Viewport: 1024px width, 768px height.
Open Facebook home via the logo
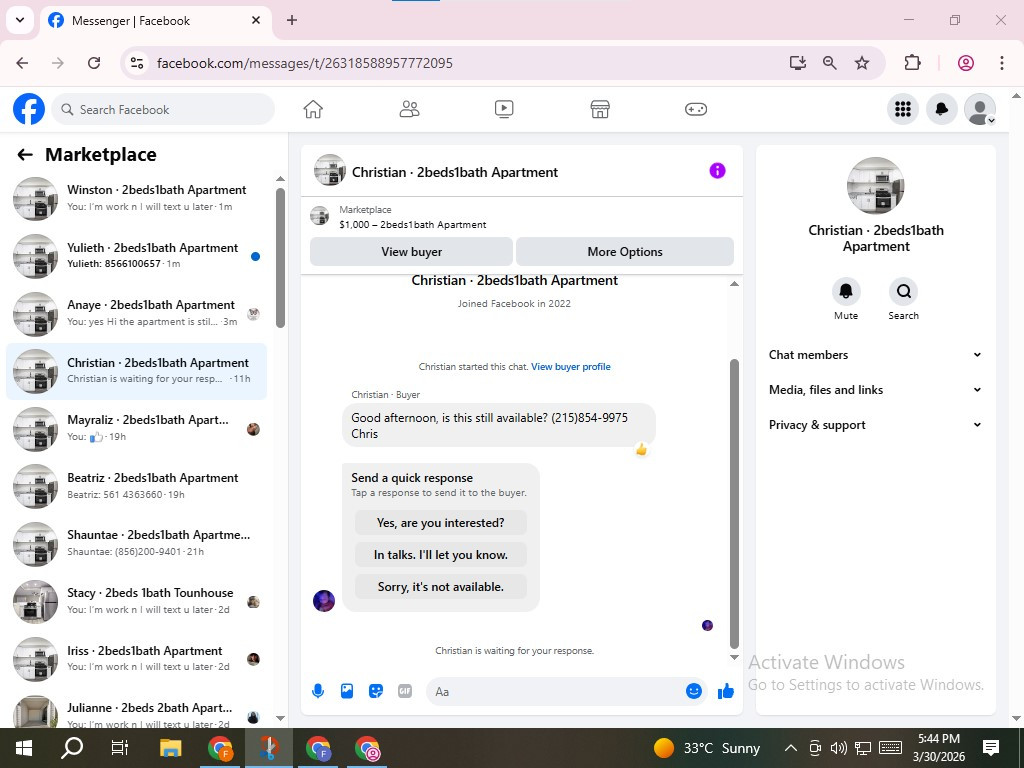tap(29, 109)
